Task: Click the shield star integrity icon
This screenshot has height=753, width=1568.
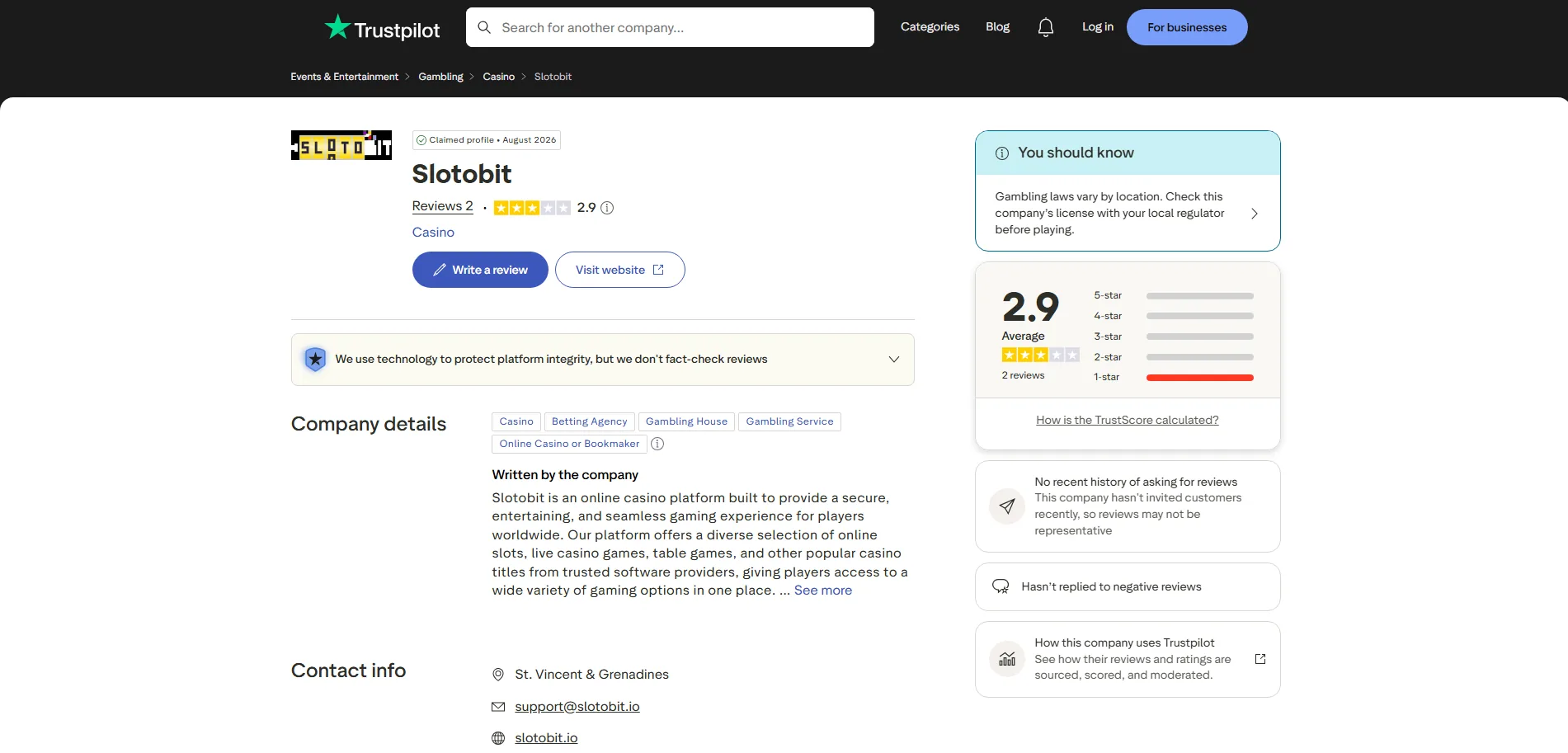Action: pyautogui.click(x=315, y=360)
